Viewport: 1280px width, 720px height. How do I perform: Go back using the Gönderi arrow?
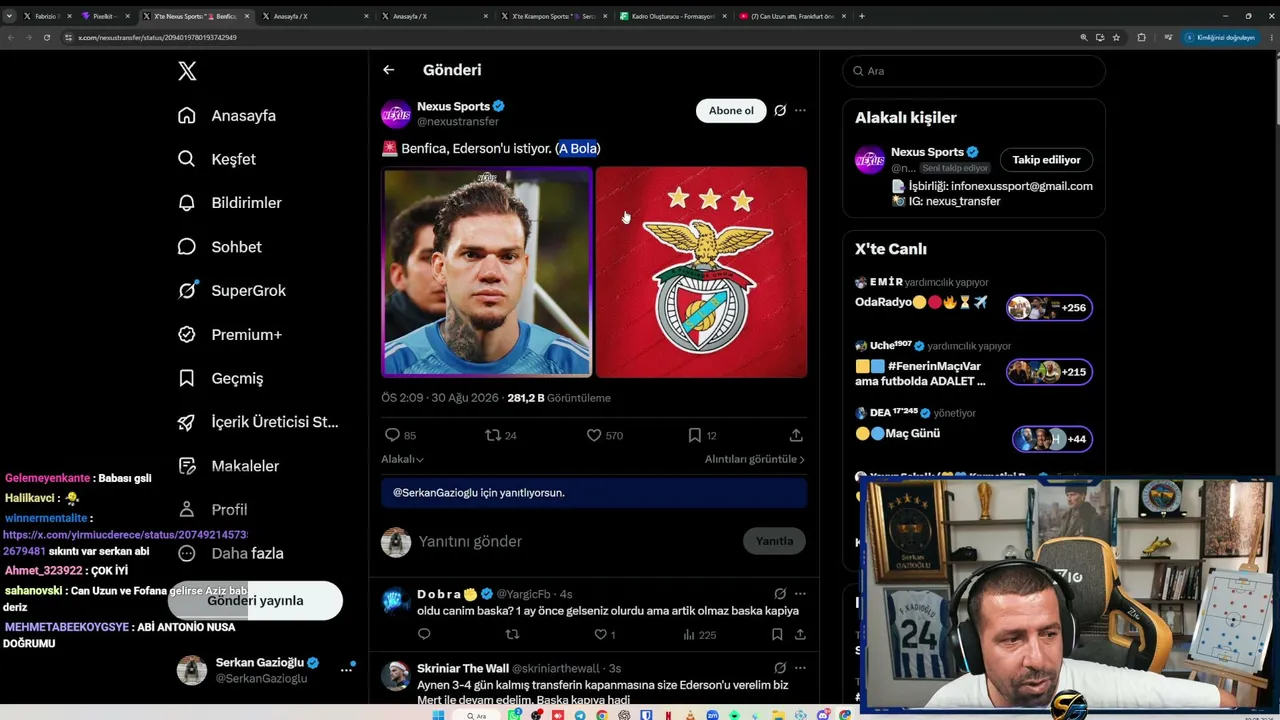pyautogui.click(x=388, y=70)
